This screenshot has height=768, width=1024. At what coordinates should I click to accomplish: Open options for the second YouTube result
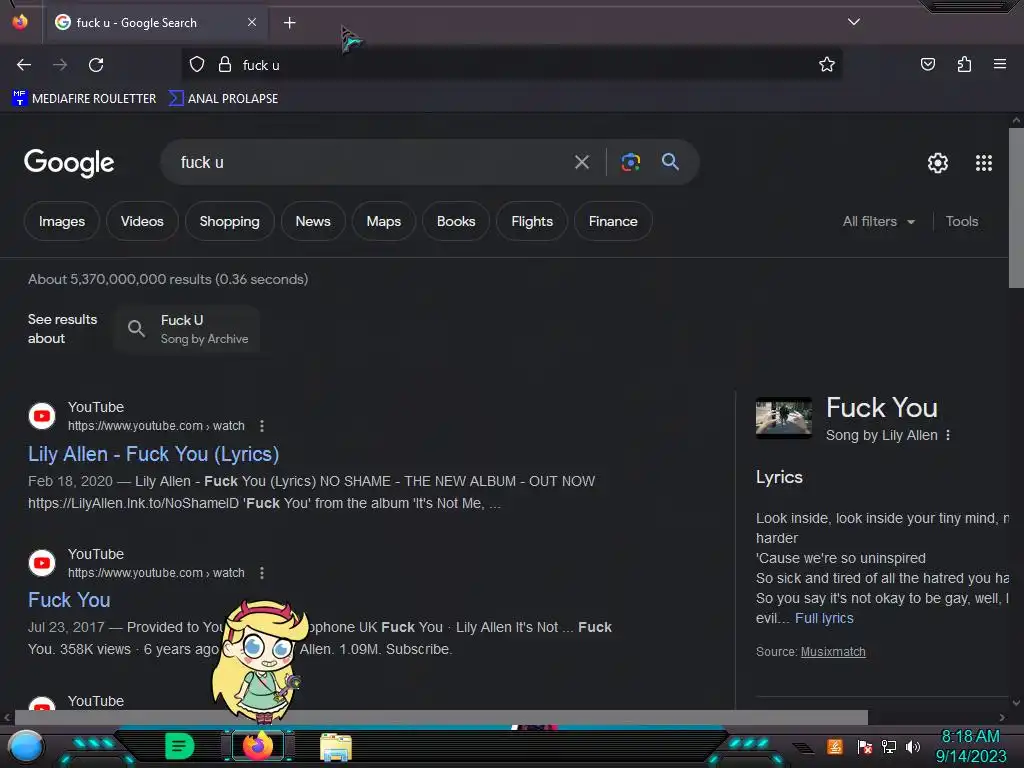tap(262, 573)
